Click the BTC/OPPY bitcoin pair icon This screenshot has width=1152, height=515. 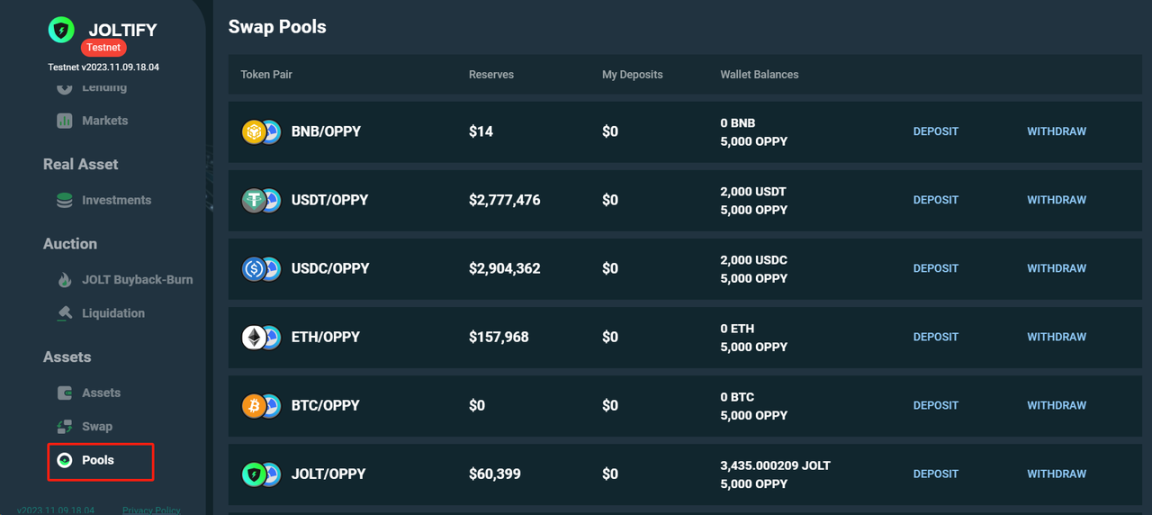(262, 406)
